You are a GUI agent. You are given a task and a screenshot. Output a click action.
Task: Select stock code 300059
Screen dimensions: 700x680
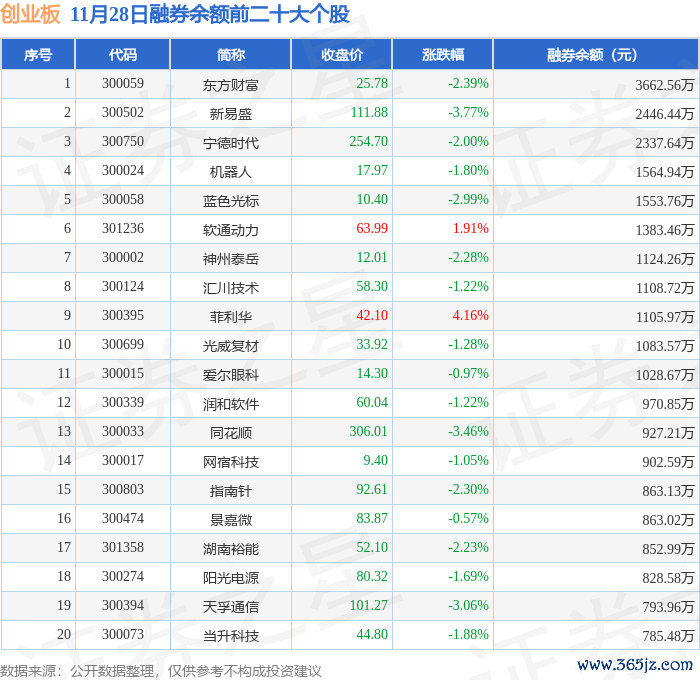click(123, 83)
